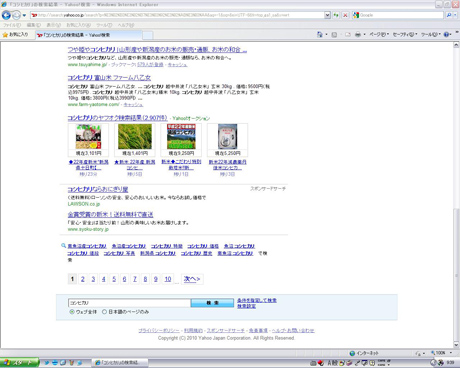Open the ページ command bar menu

pos(379,34)
